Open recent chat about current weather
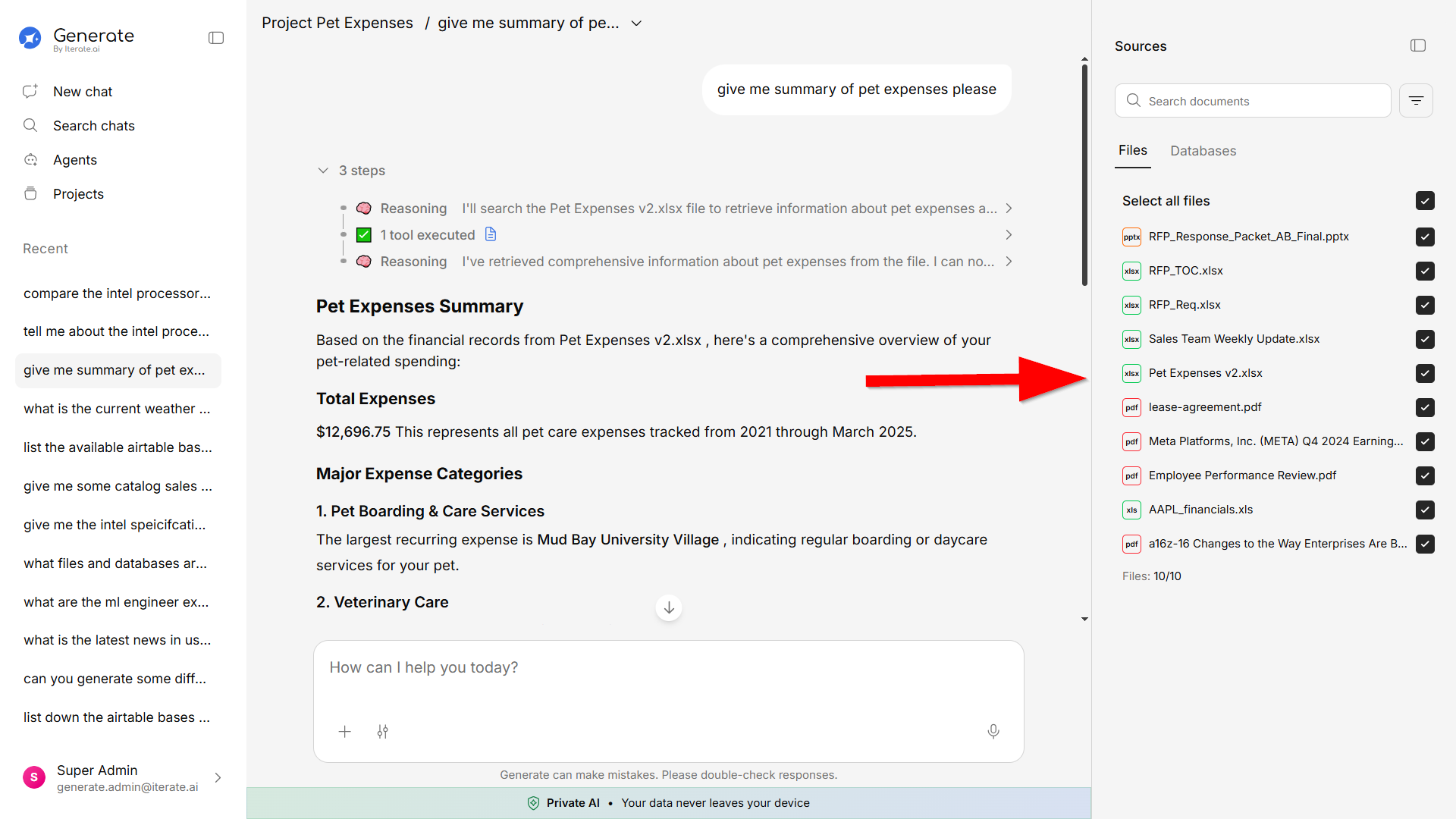Image resolution: width=1456 pixels, height=819 pixels. tap(117, 409)
